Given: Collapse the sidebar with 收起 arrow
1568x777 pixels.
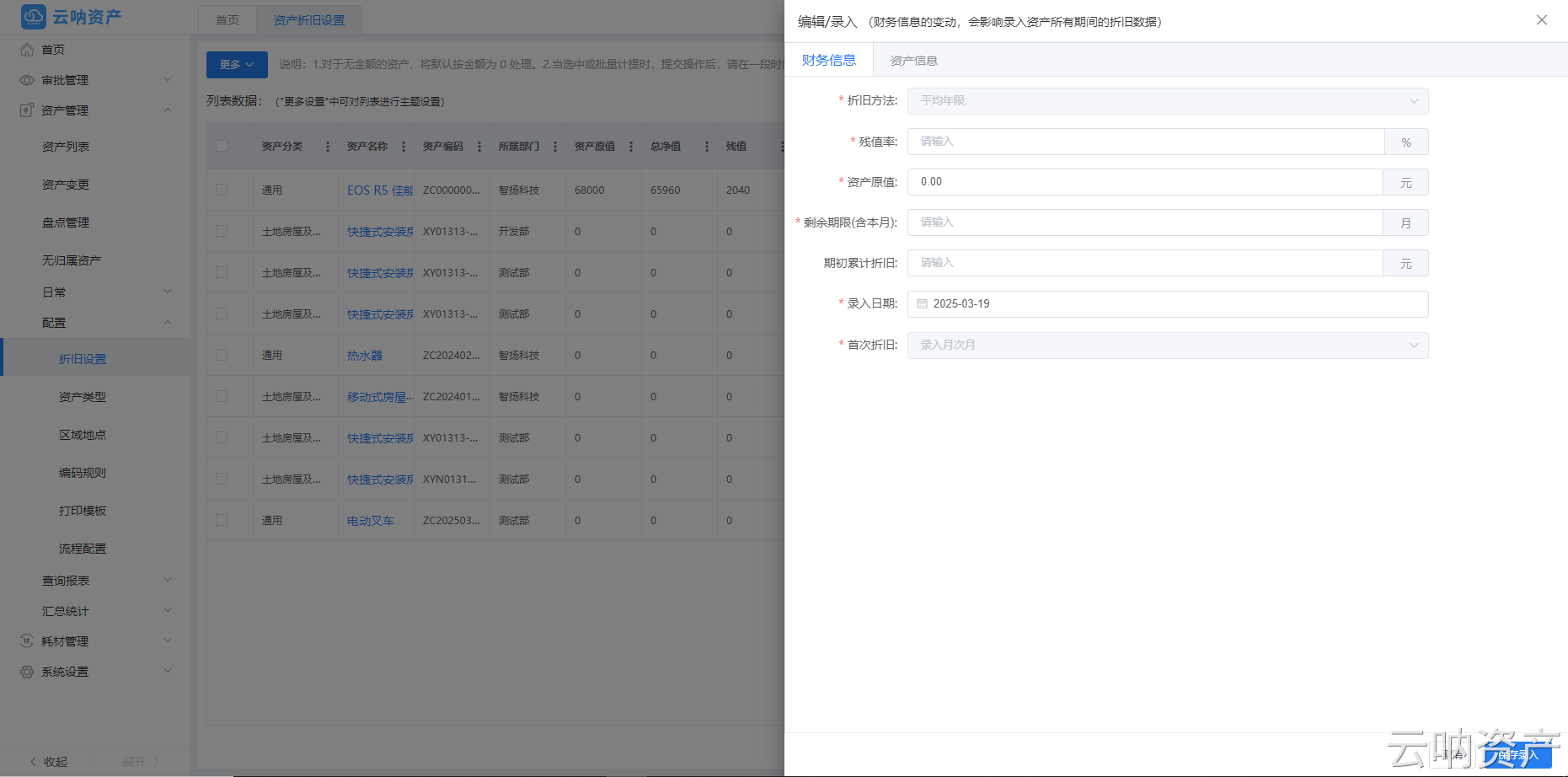Looking at the screenshot, I should tap(33, 761).
